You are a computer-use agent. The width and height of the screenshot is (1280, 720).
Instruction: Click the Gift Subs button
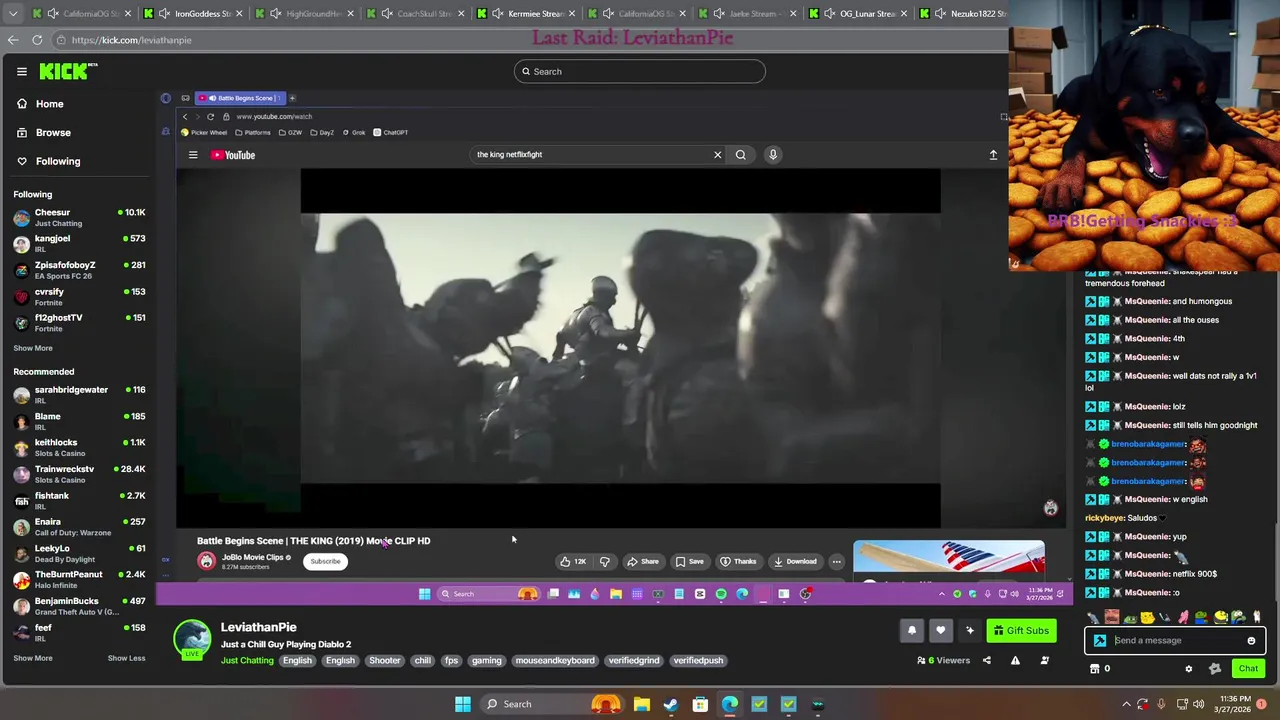pyautogui.click(x=1021, y=631)
